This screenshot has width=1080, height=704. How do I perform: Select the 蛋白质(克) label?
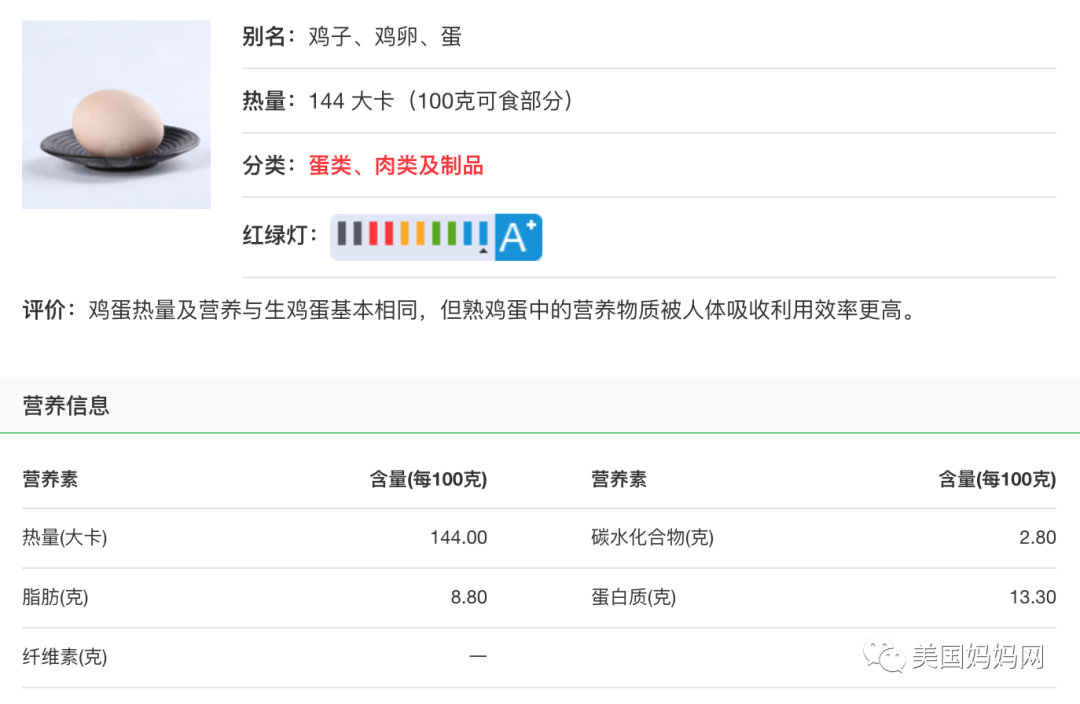point(634,597)
